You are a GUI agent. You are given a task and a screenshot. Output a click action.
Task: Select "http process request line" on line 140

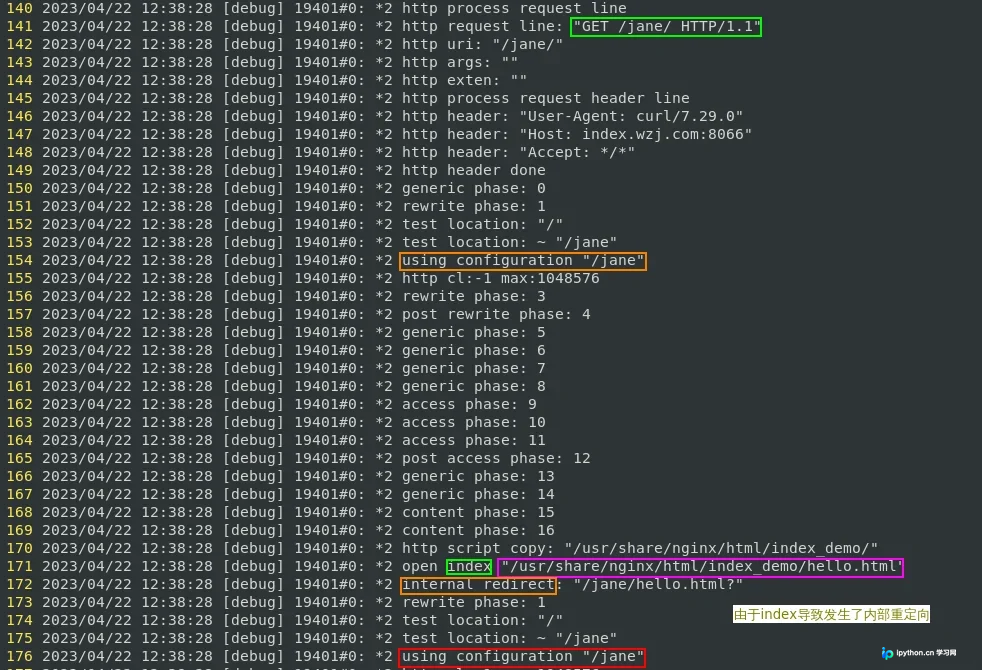pos(514,8)
